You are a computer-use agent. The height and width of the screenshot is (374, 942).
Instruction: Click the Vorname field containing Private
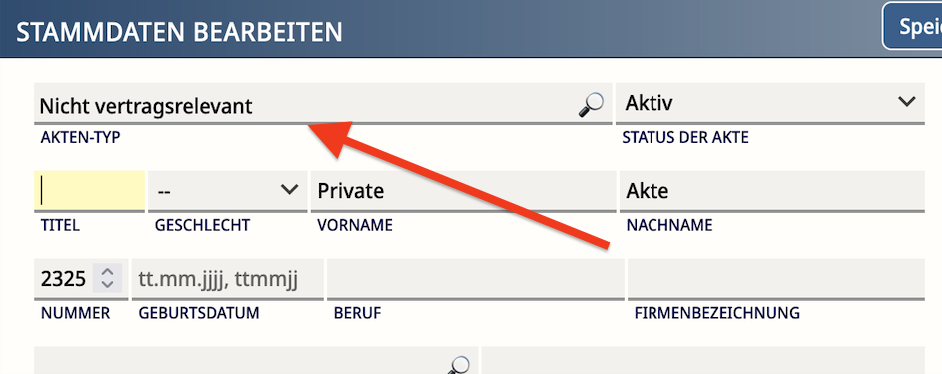click(463, 190)
